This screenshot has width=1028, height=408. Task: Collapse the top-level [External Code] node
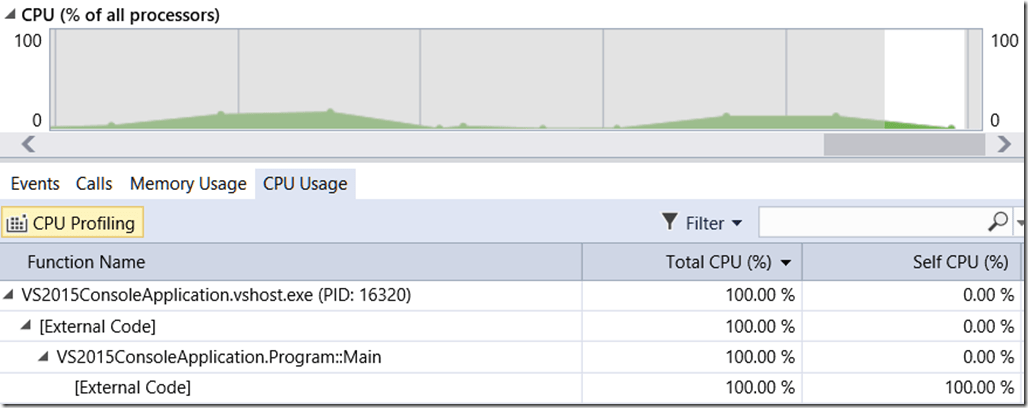coord(27,326)
